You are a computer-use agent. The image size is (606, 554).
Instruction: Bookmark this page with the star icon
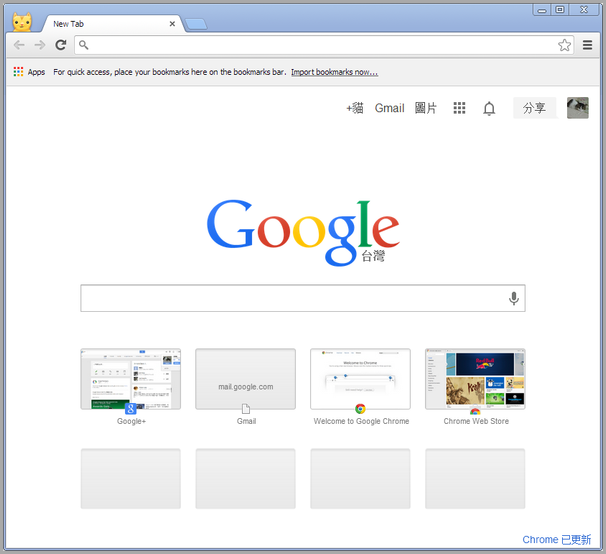click(x=564, y=45)
